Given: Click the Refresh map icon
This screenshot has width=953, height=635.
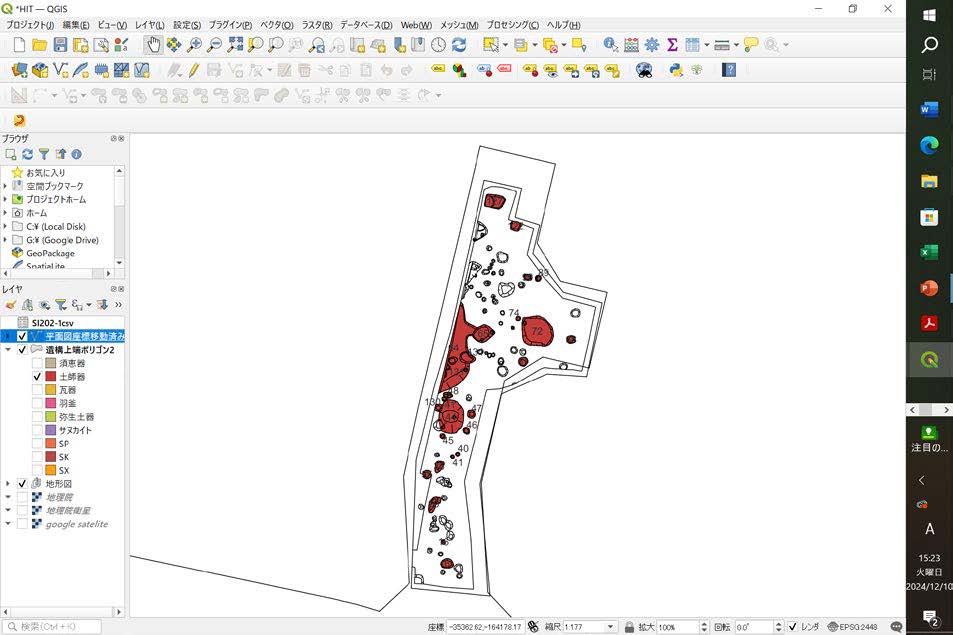Looking at the screenshot, I should (459, 45).
